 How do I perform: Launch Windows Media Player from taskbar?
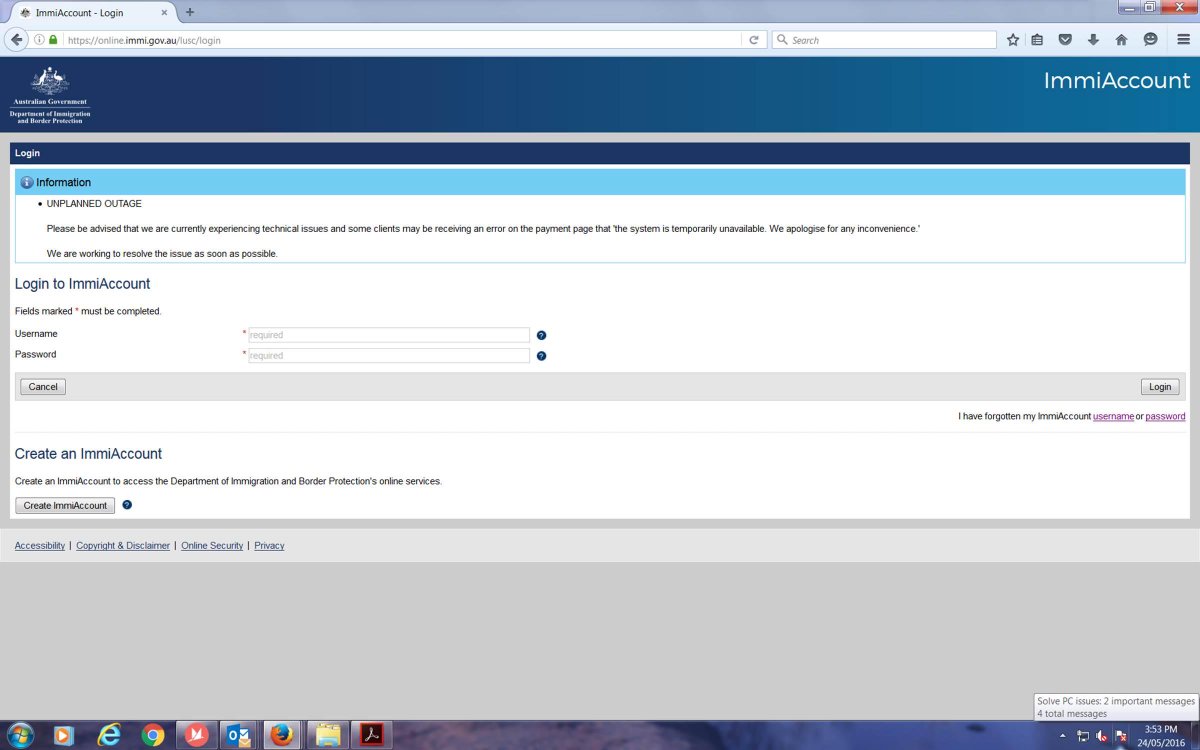pyautogui.click(x=63, y=735)
